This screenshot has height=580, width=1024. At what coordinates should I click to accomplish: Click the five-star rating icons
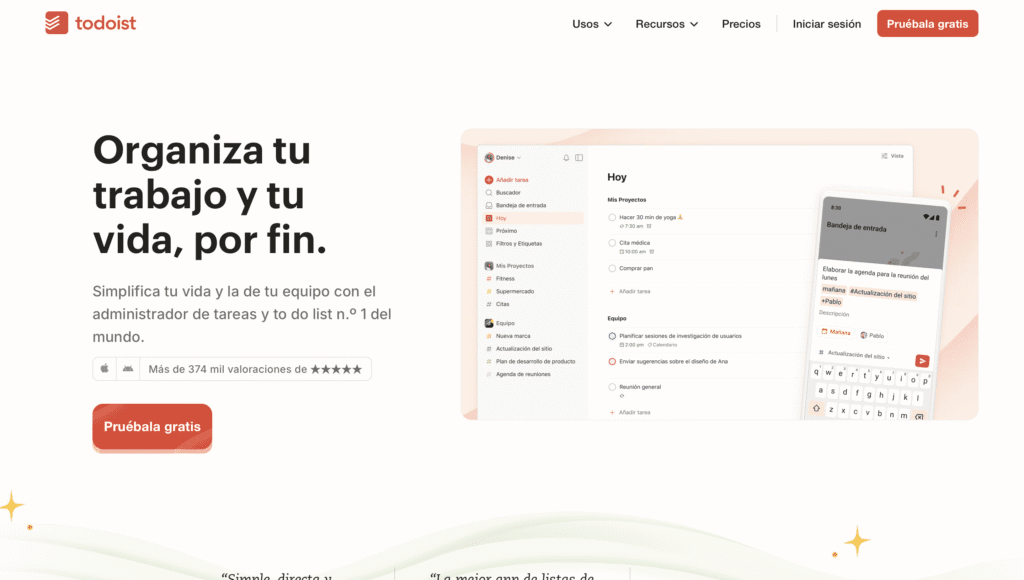tap(336, 369)
